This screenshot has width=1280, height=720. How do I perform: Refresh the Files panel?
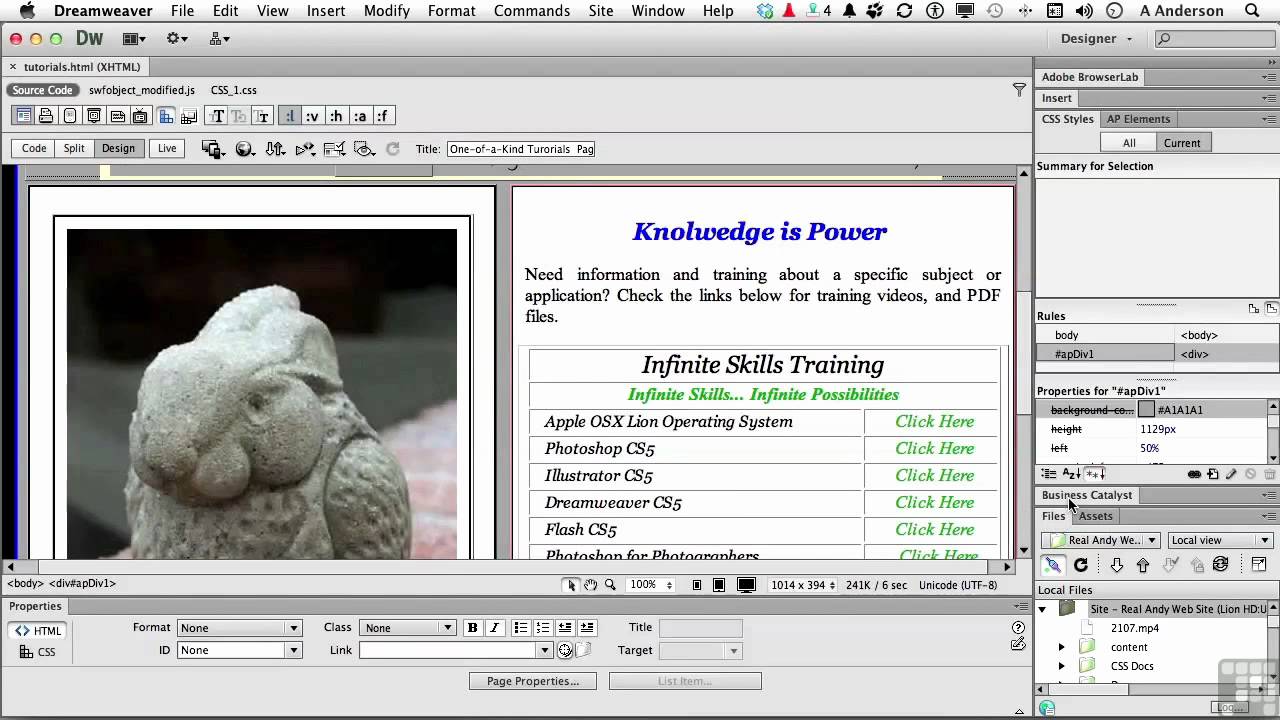pos(1081,565)
